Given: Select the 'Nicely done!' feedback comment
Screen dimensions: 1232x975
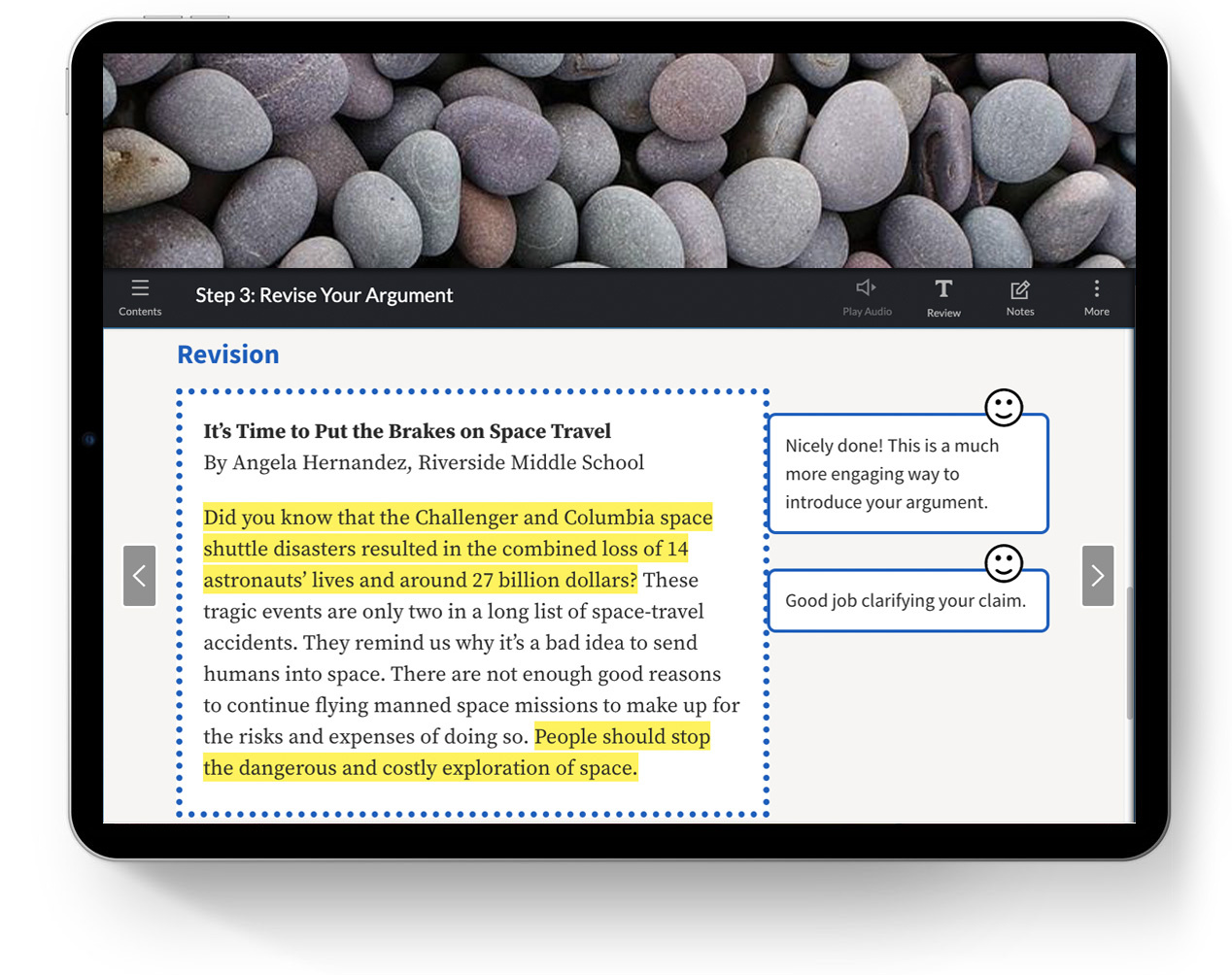Looking at the screenshot, I should click(908, 474).
